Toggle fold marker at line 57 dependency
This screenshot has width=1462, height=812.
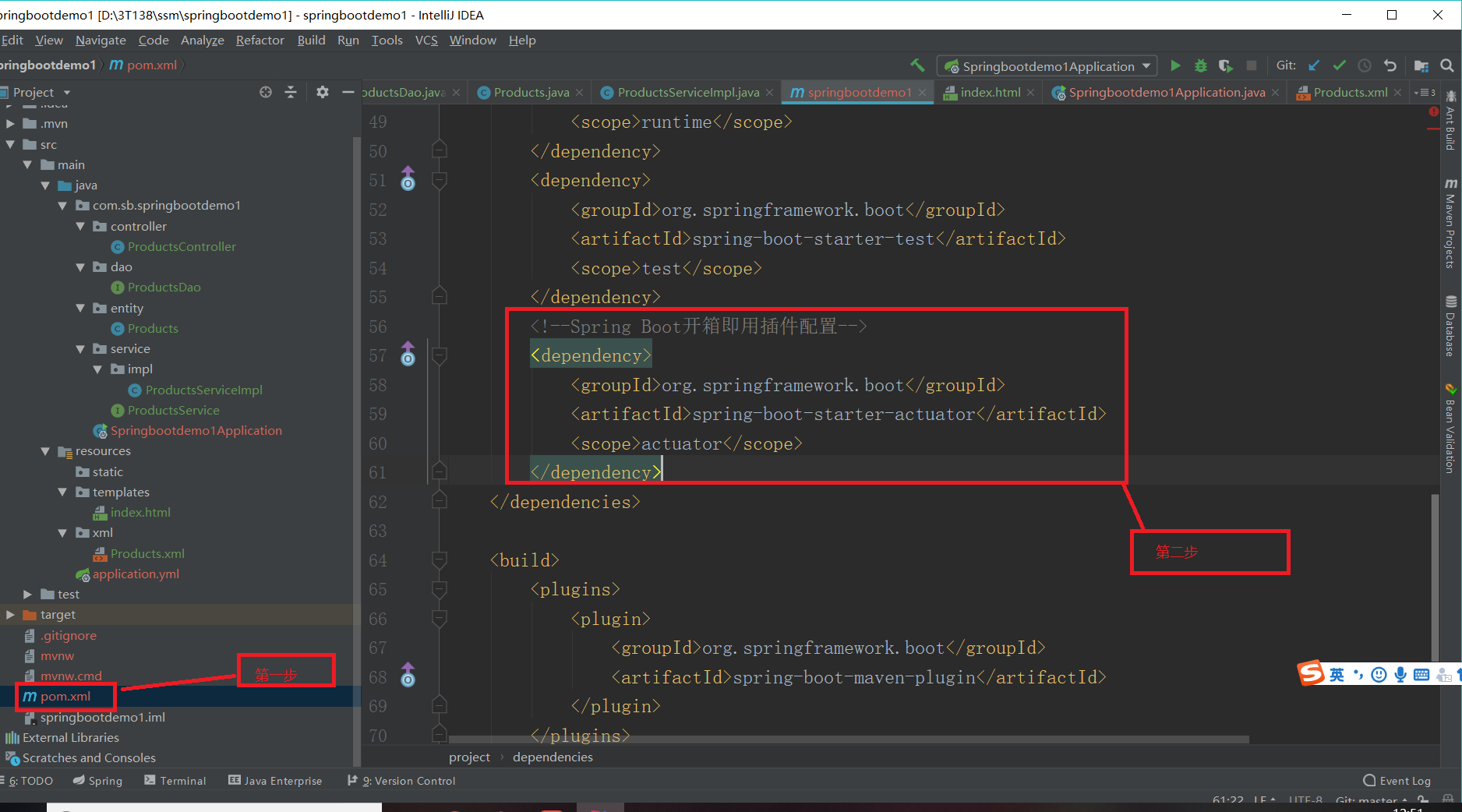[x=440, y=356]
